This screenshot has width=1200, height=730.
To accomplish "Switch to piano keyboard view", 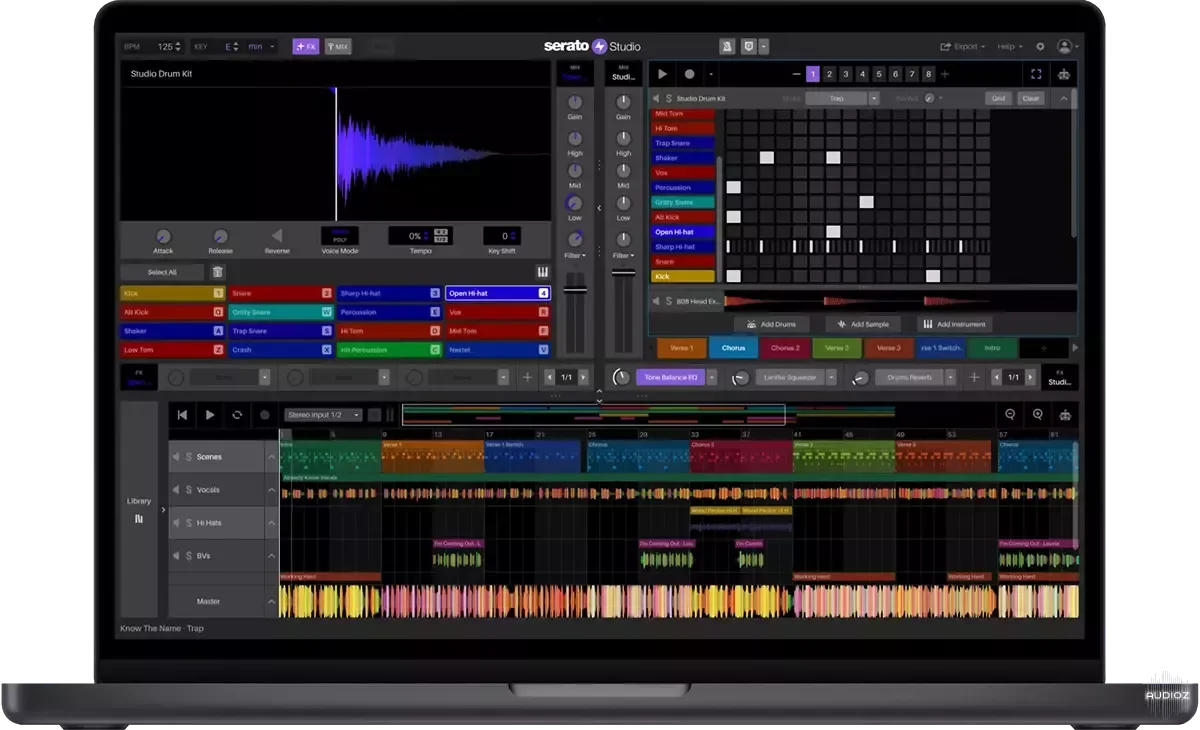I will 542,272.
